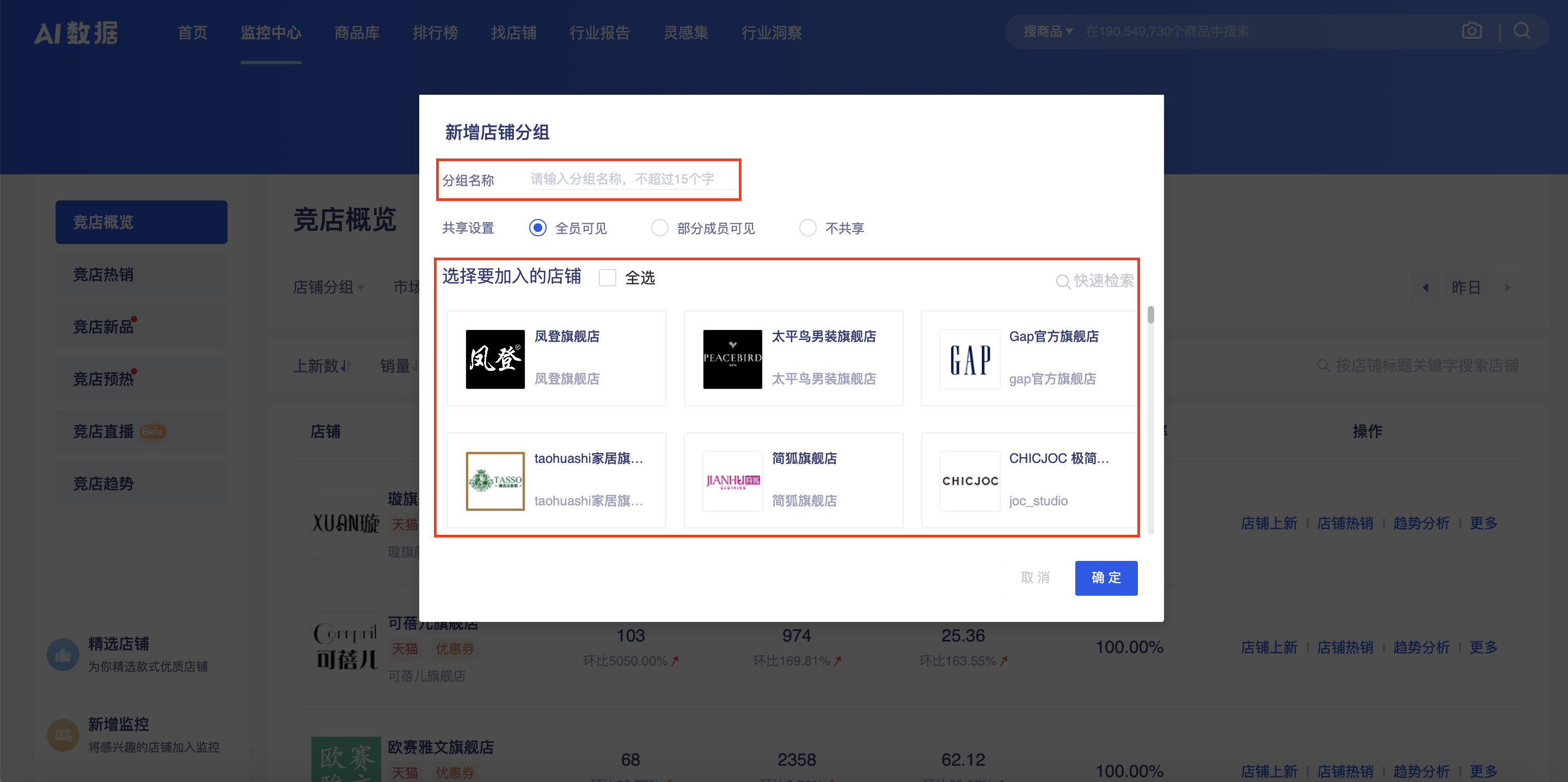This screenshot has width=1568, height=782.
Task: Click the CHICJOC store logo
Action: pyautogui.click(x=970, y=481)
